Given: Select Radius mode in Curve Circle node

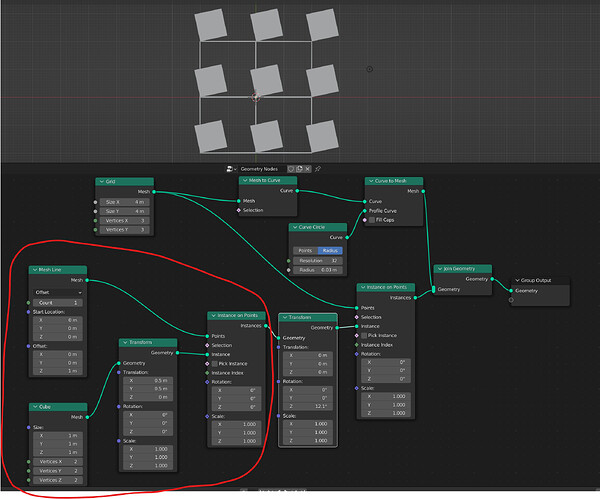Looking at the screenshot, I should (330, 251).
